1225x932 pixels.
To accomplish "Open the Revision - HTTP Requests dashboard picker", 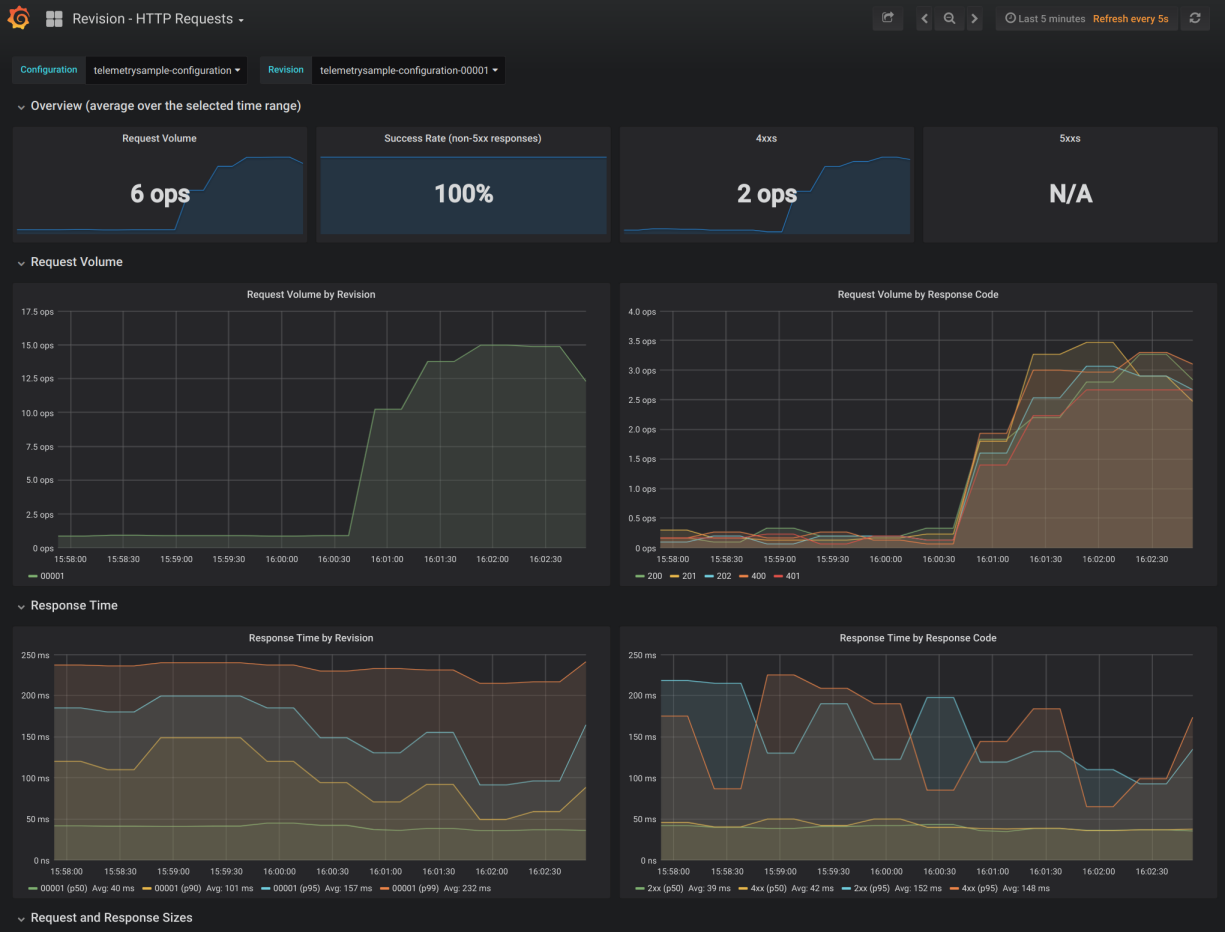I will tap(158, 19).
